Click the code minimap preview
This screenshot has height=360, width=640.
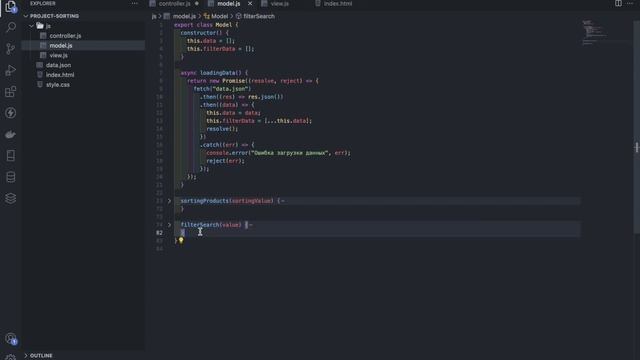[594, 32]
